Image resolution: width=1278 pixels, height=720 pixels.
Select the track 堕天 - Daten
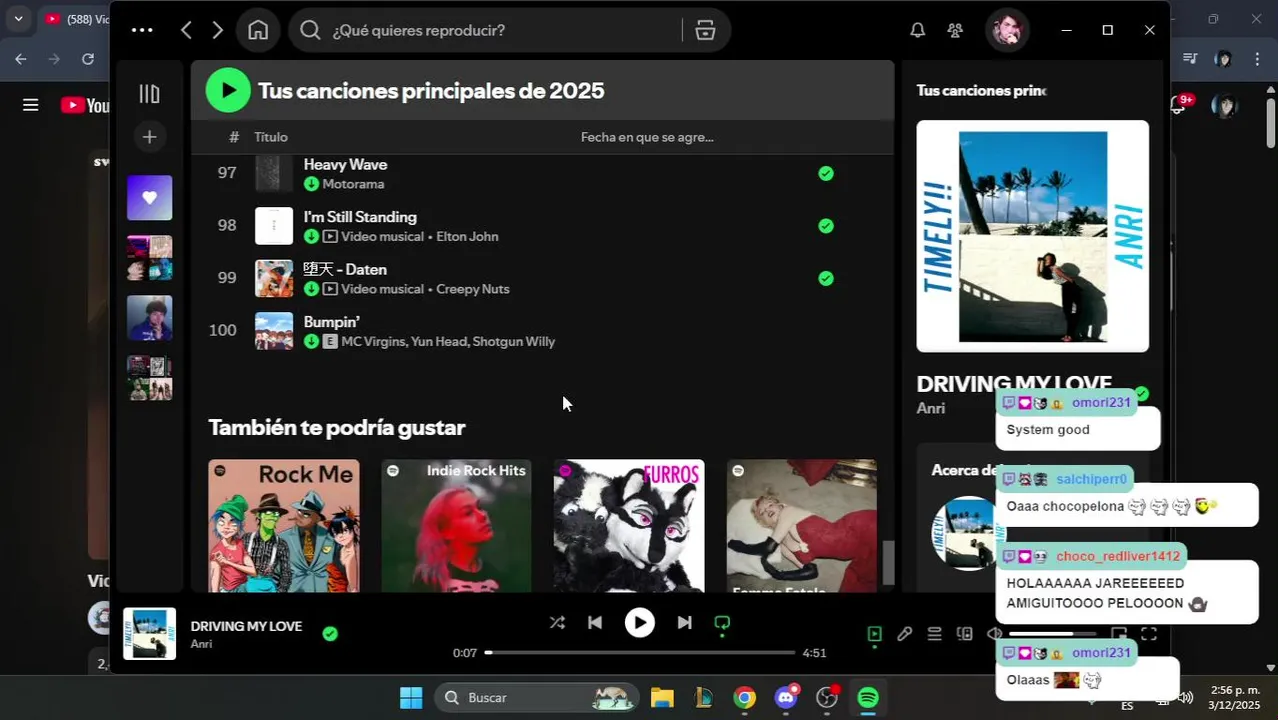pos(345,269)
